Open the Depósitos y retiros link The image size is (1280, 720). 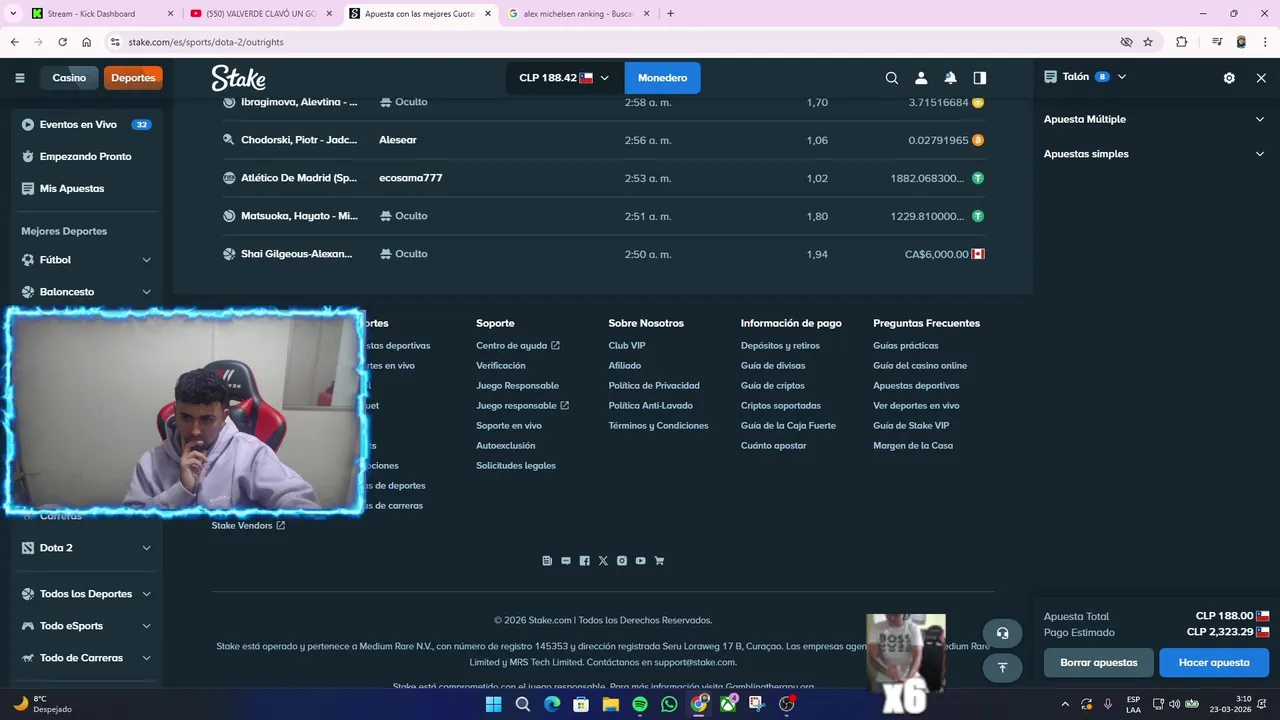(x=780, y=346)
